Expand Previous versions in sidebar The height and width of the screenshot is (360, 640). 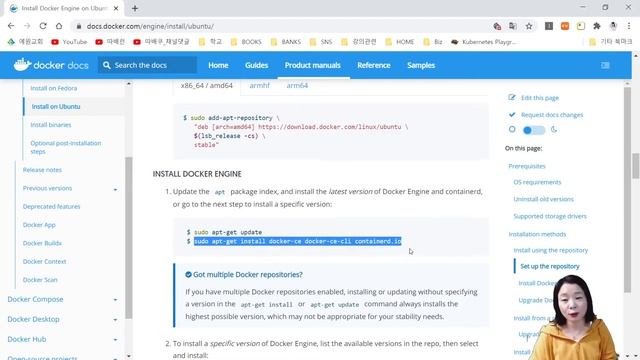[x=115, y=189]
